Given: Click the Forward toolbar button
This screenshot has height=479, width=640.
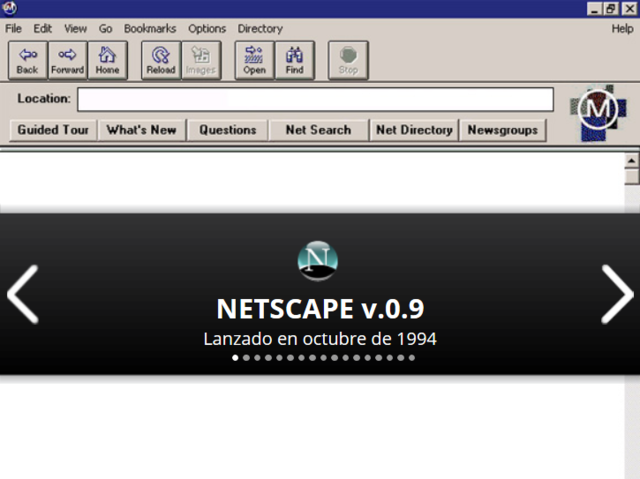Looking at the screenshot, I should click(67, 60).
